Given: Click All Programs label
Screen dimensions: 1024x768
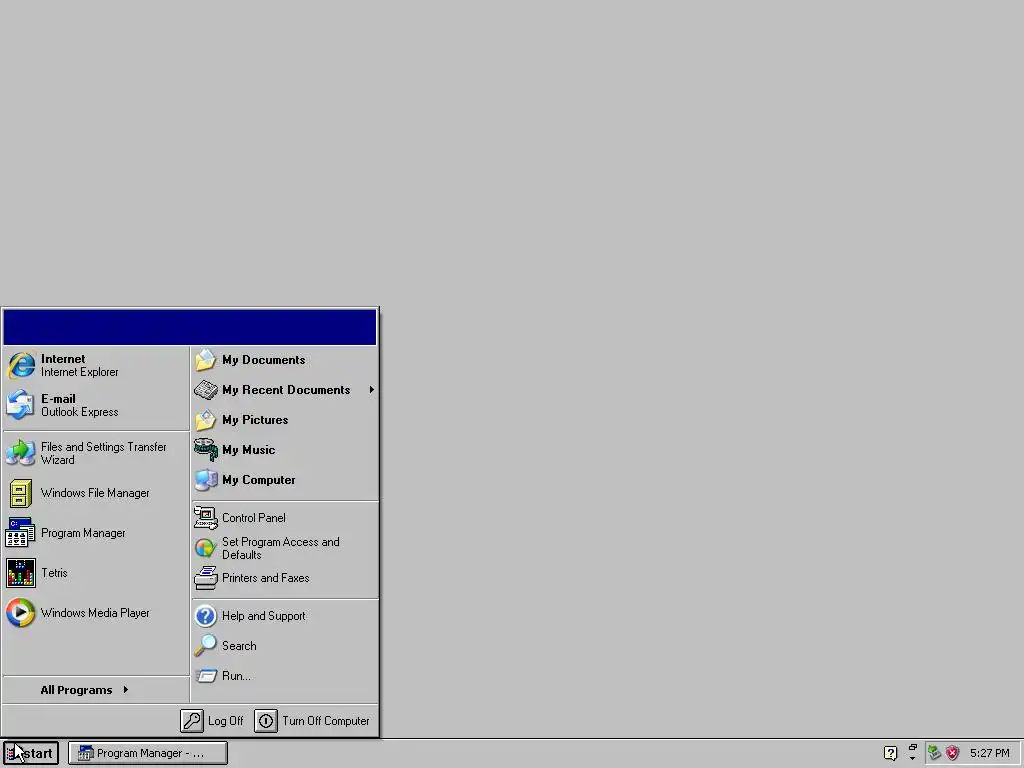Looking at the screenshot, I should point(76,690).
